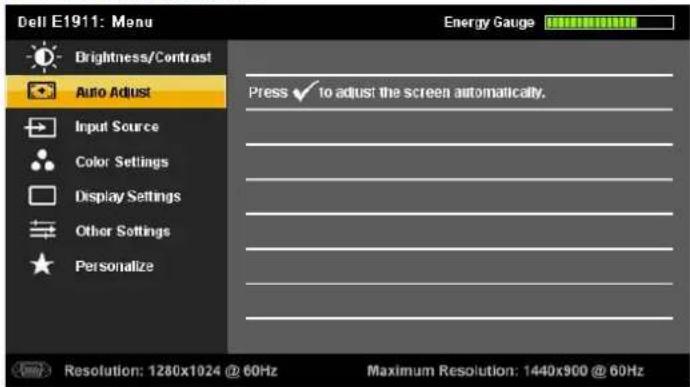Click the Auto Adjust icon
This screenshot has height=387, width=690.
[x=42, y=91]
